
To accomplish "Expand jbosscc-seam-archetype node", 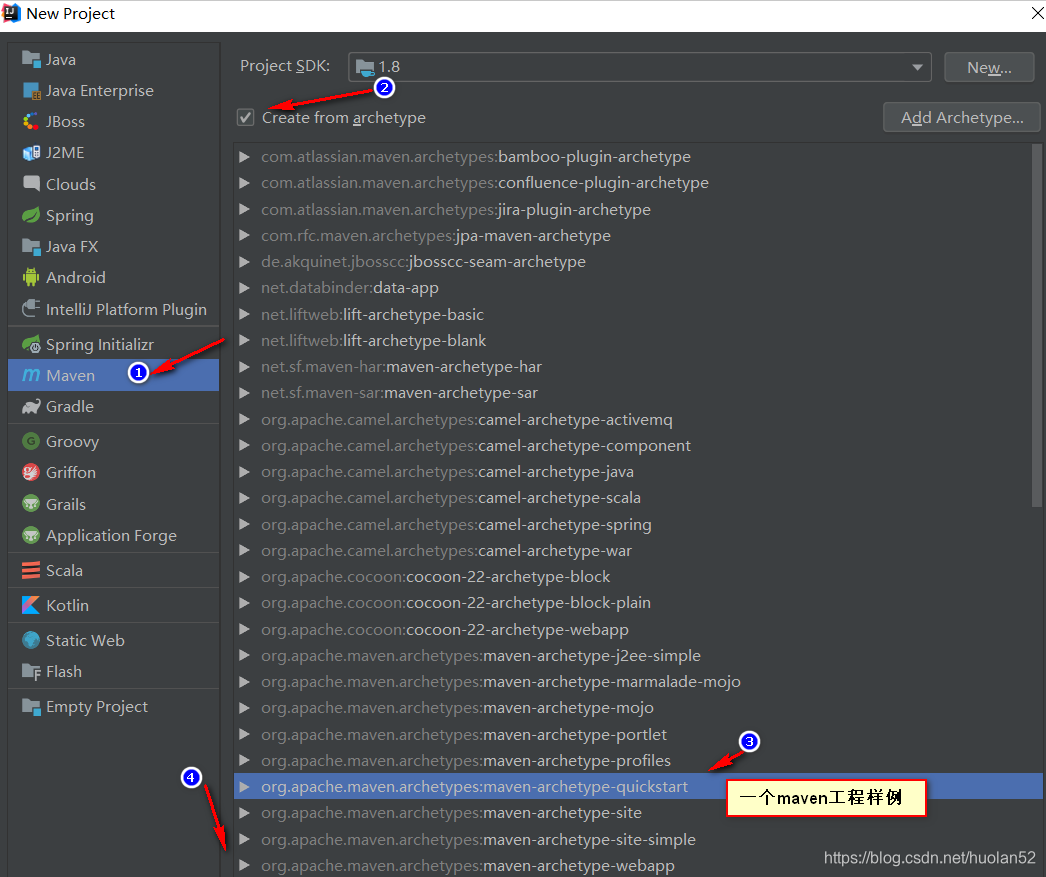I will click(245, 261).
